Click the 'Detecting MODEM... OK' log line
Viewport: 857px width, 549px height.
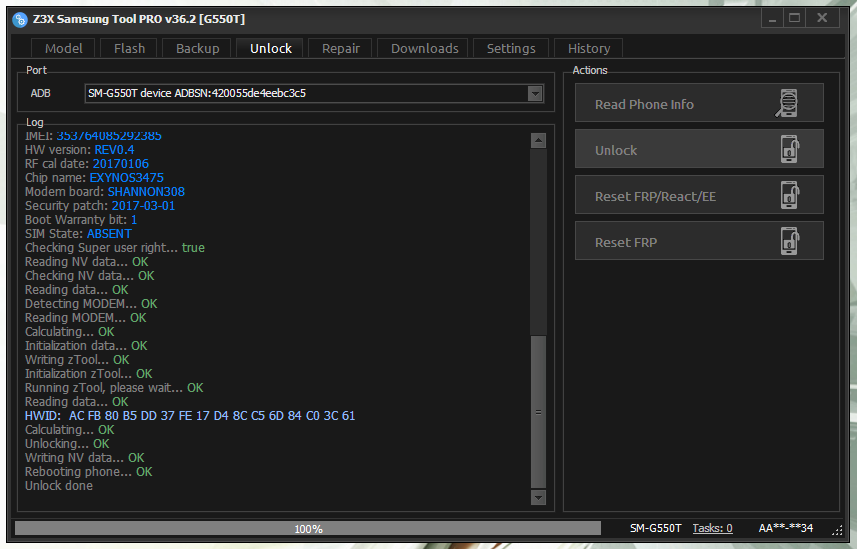click(91, 303)
